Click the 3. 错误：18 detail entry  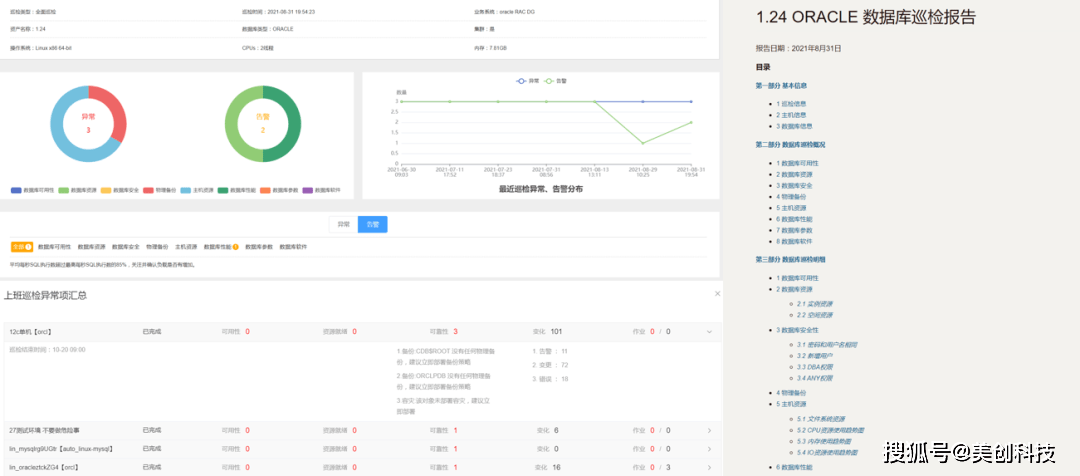click(x=550, y=379)
